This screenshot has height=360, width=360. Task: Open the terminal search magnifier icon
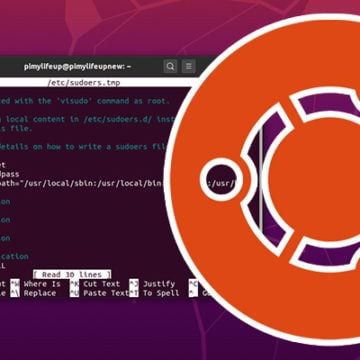pos(170,67)
